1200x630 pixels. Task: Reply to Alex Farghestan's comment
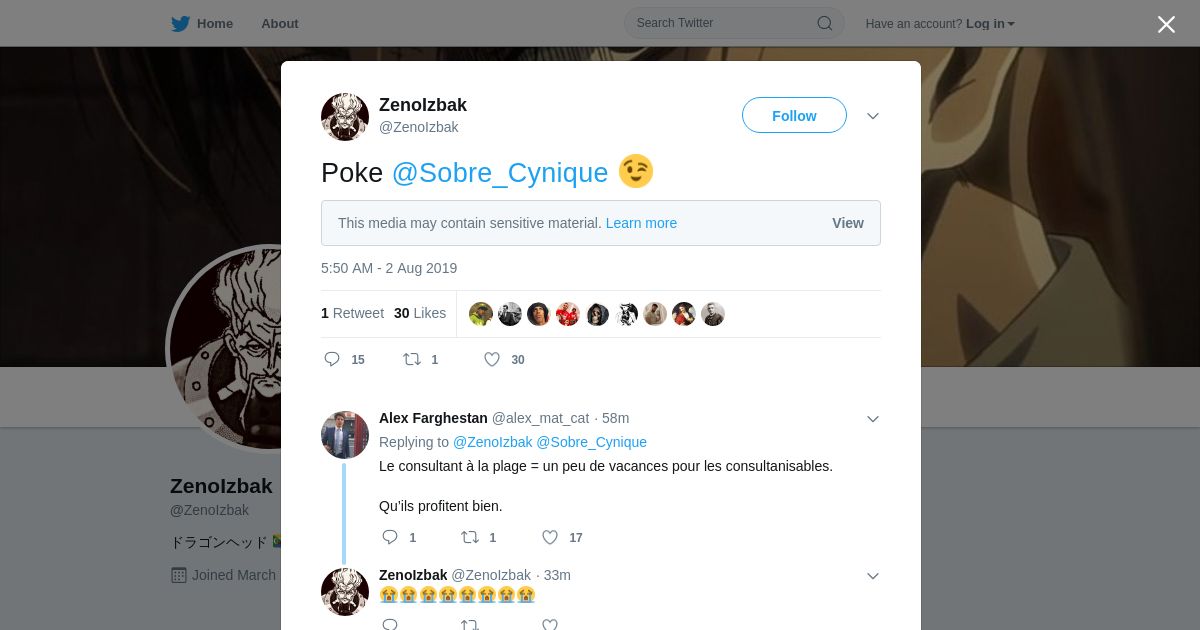tap(390, 537)
